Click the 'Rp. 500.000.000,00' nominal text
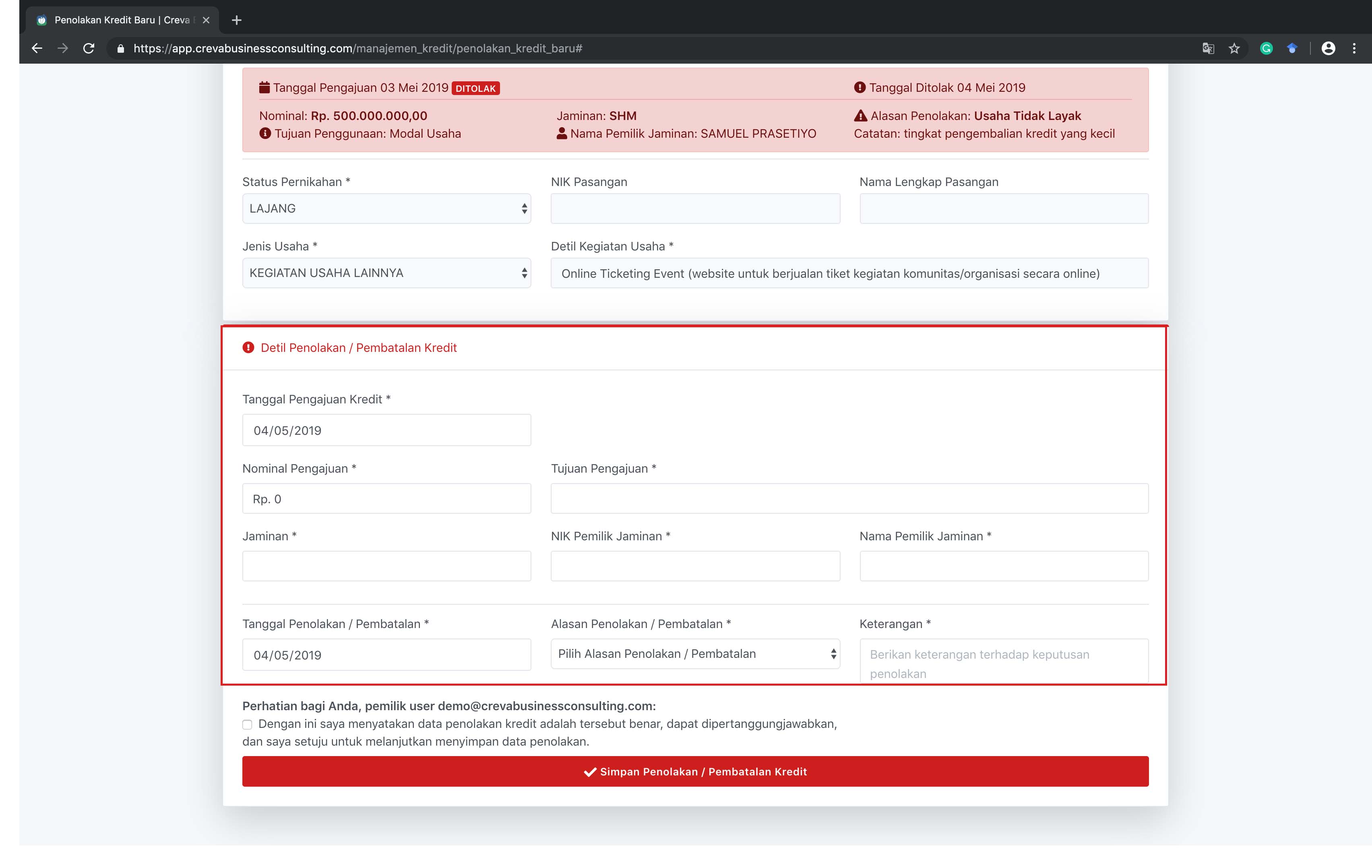 (x=369, y=116)
